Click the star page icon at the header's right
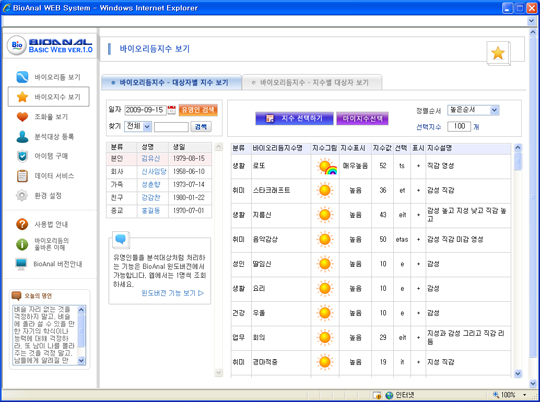Screen dimensions: 540x402 tap(498, 53)
